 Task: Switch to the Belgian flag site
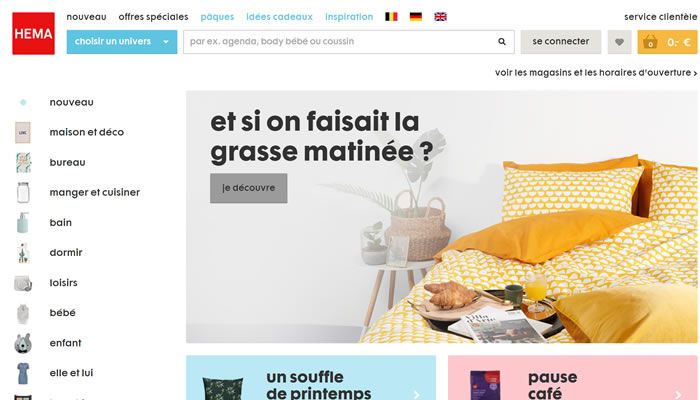[x=391, y=17]
